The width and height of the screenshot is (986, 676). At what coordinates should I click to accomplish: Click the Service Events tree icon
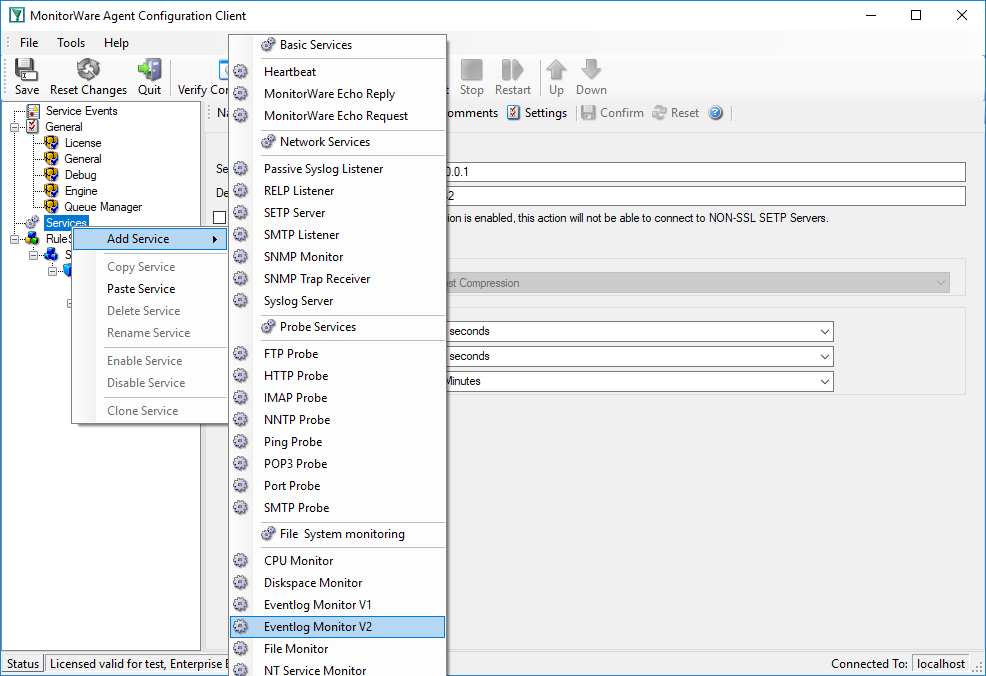[33, 111]
